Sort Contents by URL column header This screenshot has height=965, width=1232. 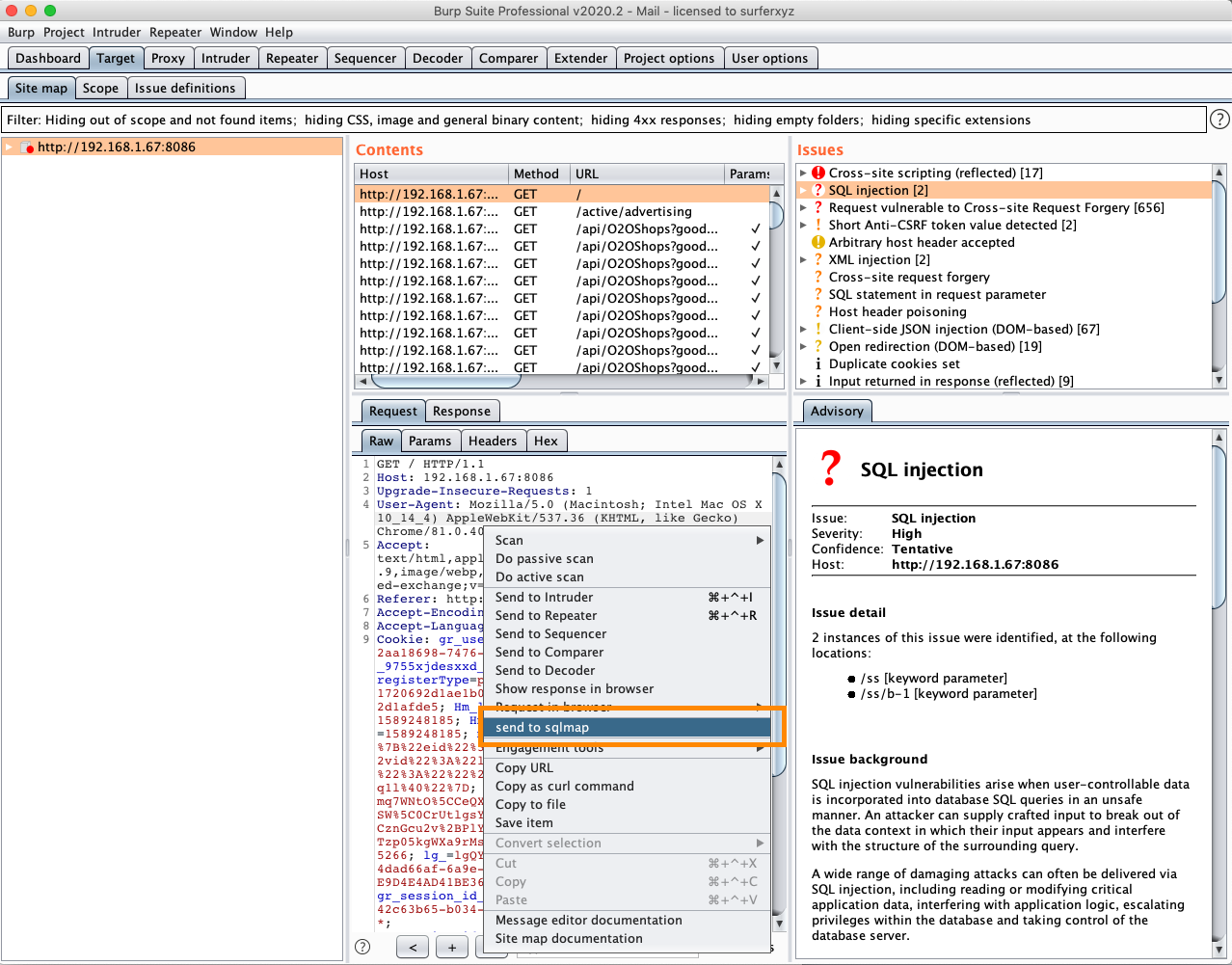(647, 174)
